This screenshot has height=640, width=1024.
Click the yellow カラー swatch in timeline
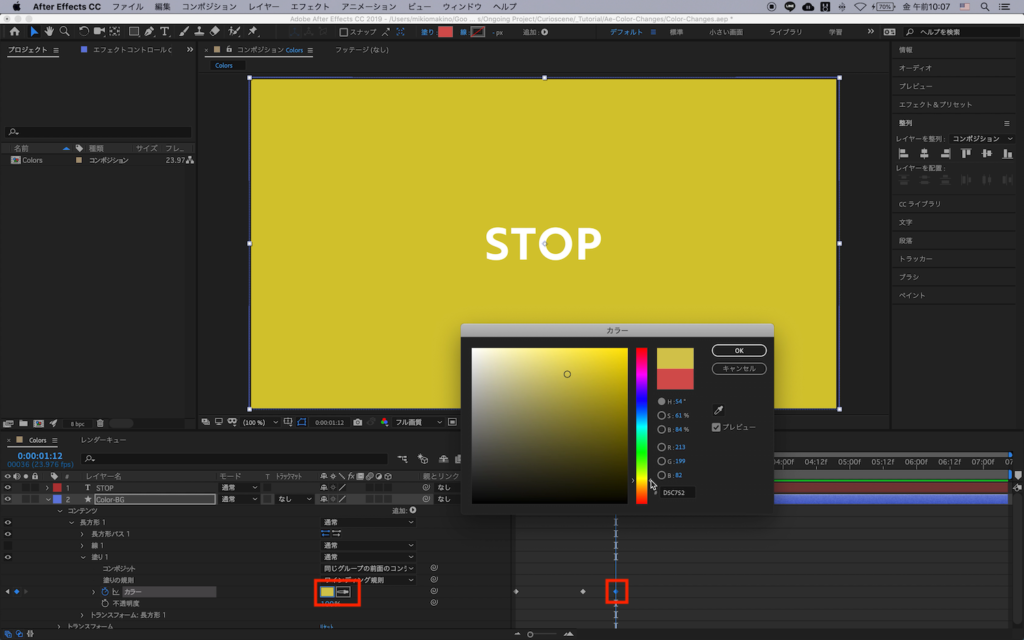327,592
